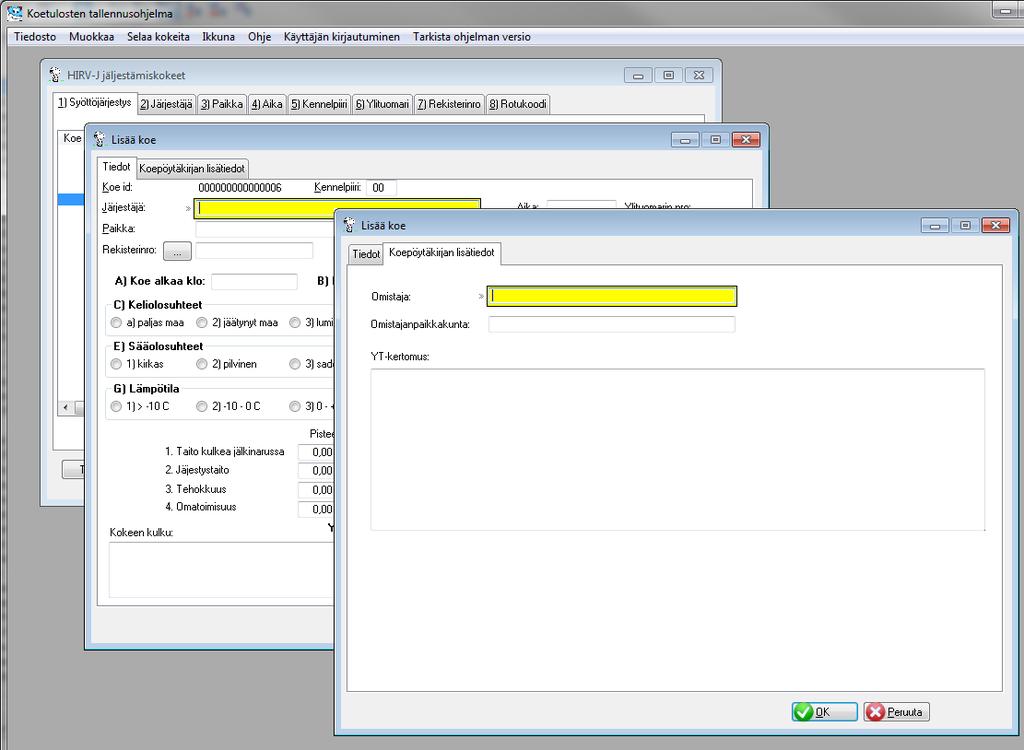Screen dimensions: 1024x750
Task: Click points field for Taito kulkea jälkinarussa
Action: tap(316, 452)
